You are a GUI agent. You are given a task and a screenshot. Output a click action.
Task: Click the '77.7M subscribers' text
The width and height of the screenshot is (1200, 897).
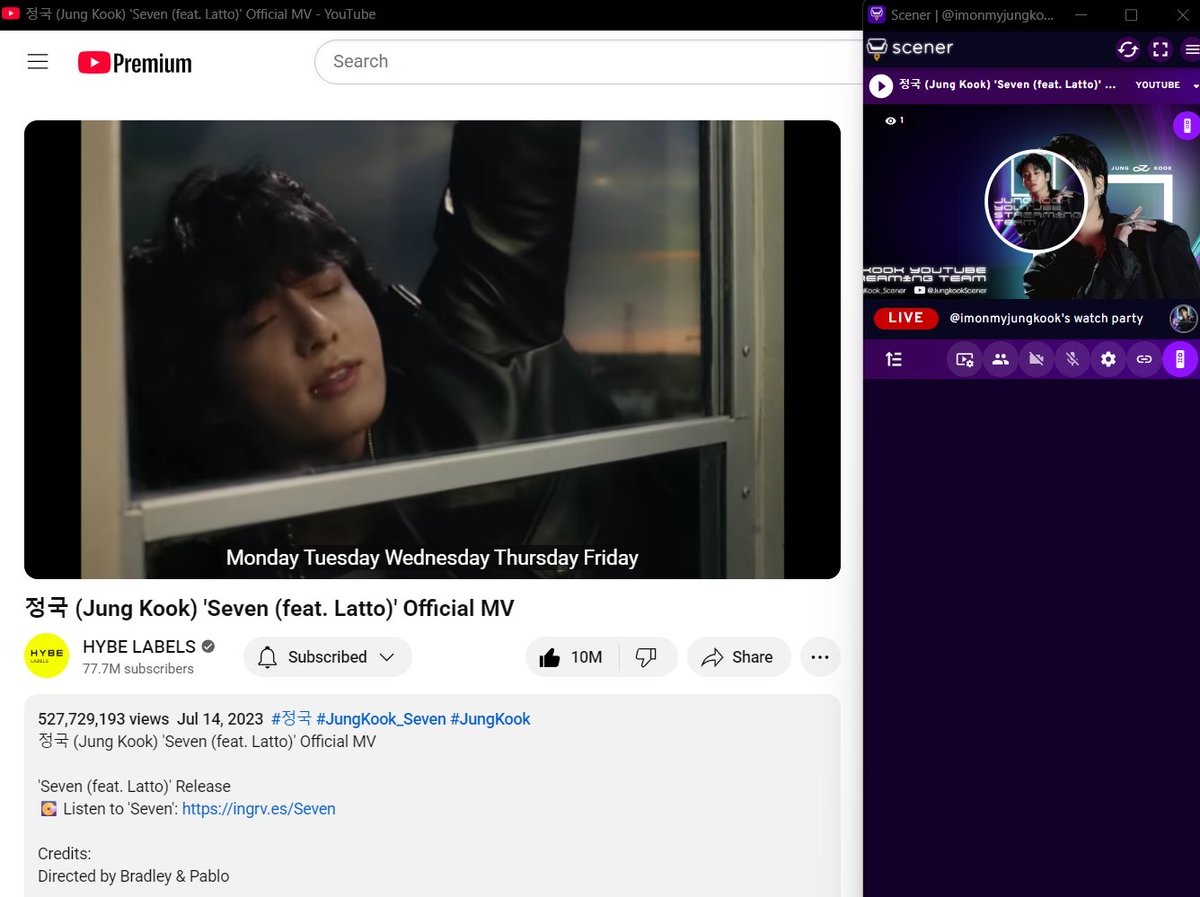click(x=138, y=669)
